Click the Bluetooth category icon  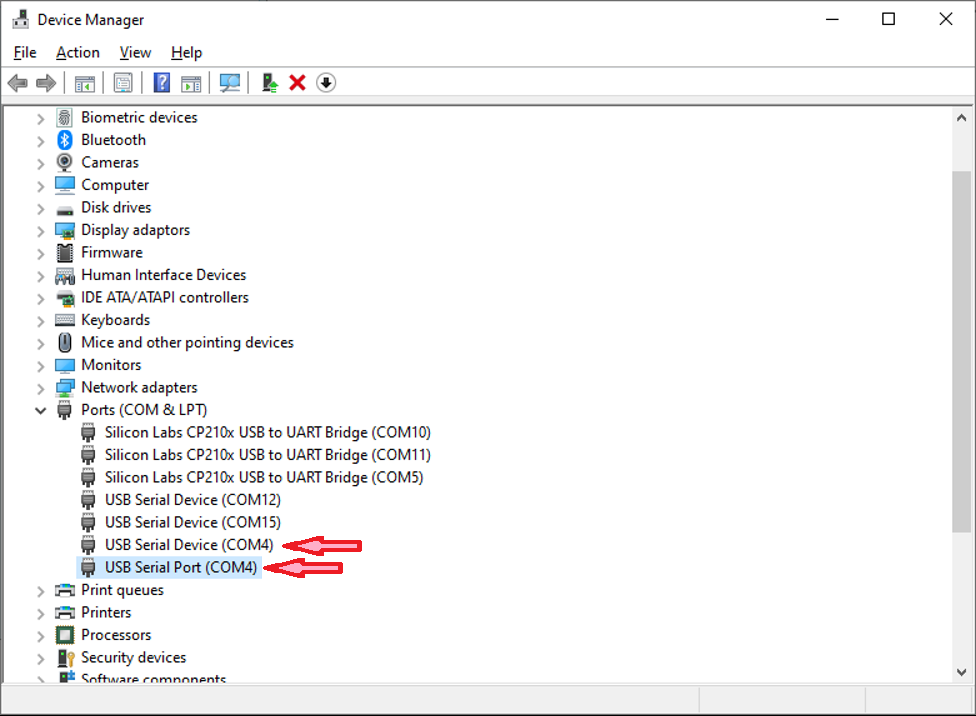click(65, 140)
